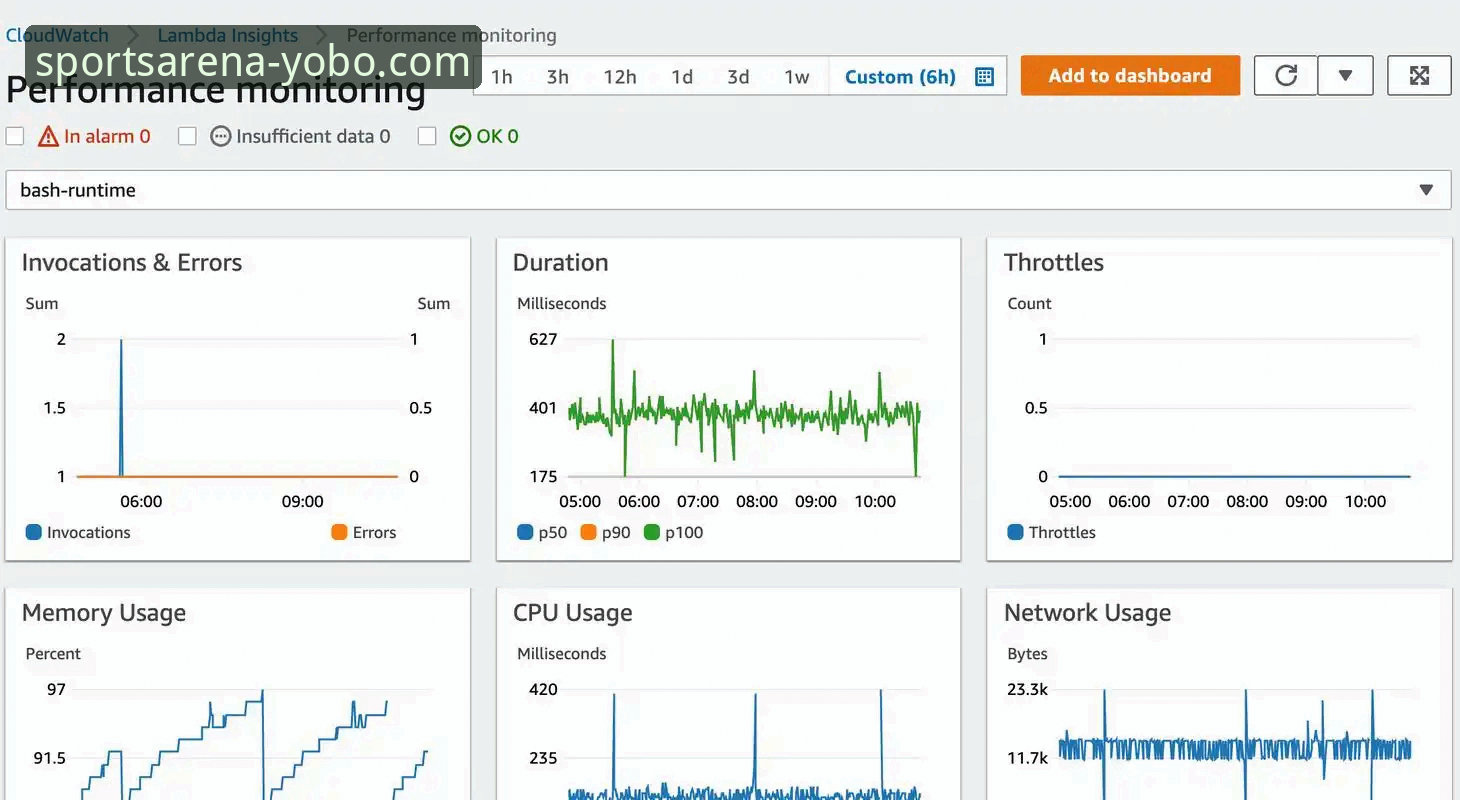Open the custom time range calendar icon
Screen dimensions: 1460x800
(984, 77)
